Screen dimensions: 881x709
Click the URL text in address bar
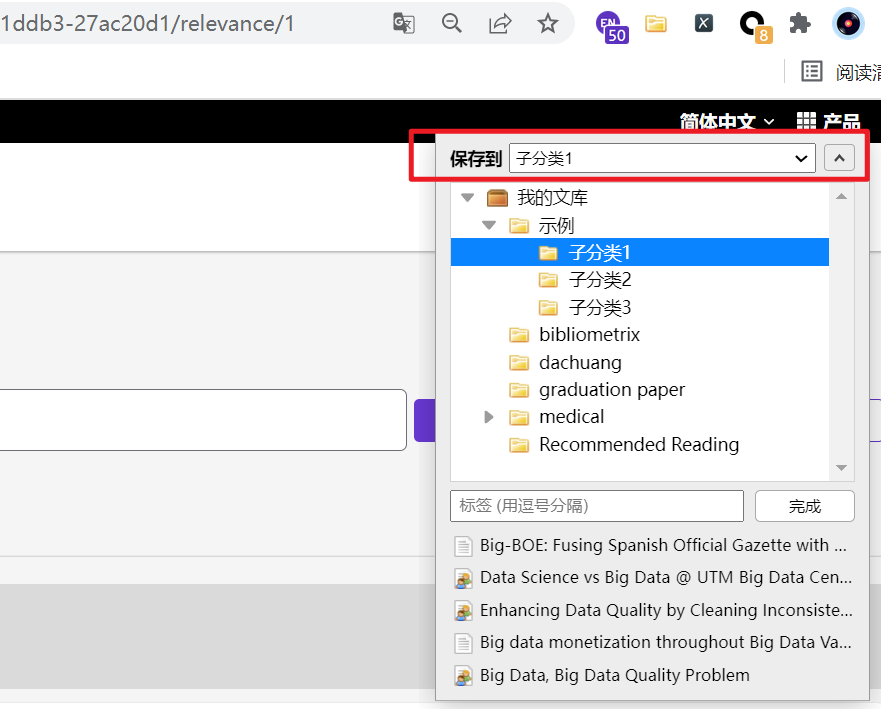(147, 24)
